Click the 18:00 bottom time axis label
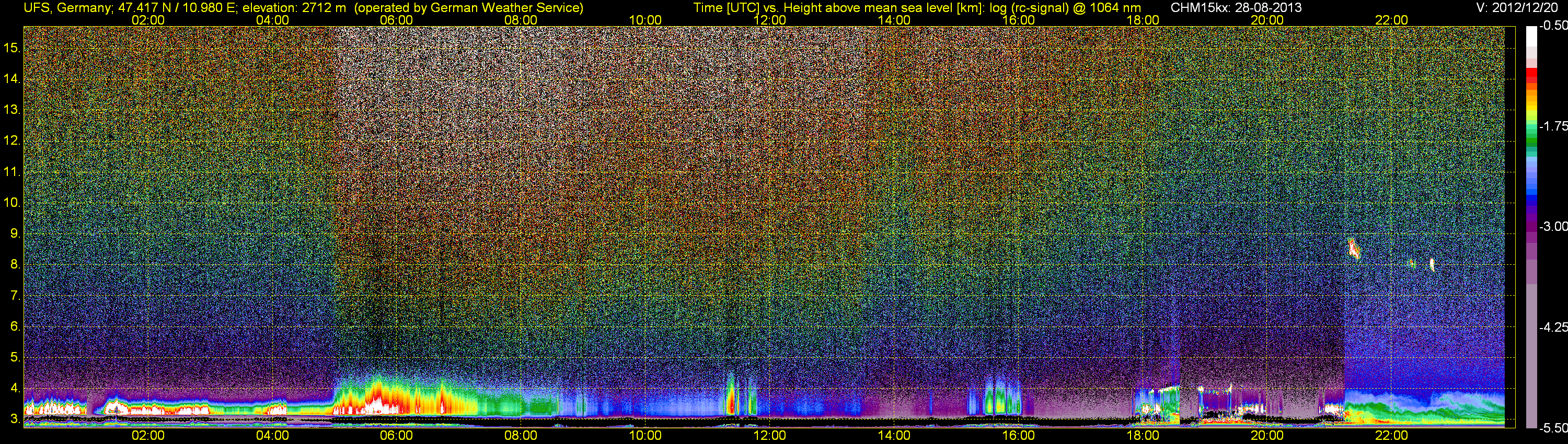The width and height of the screenshot is (1568, 444). 1143,436
